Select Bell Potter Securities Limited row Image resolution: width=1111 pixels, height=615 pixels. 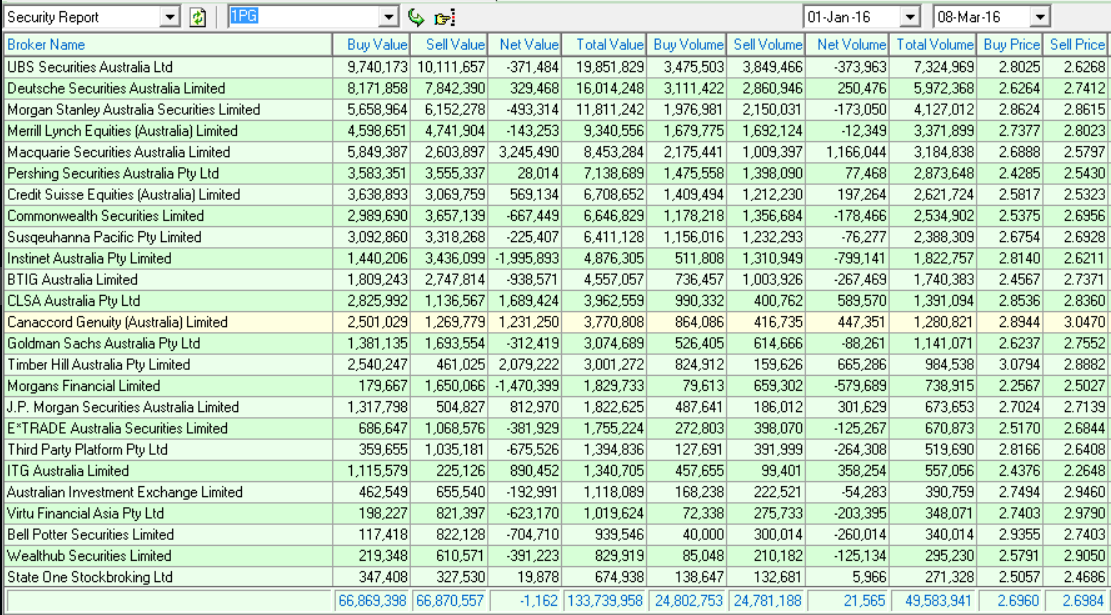tap(555, 535)
